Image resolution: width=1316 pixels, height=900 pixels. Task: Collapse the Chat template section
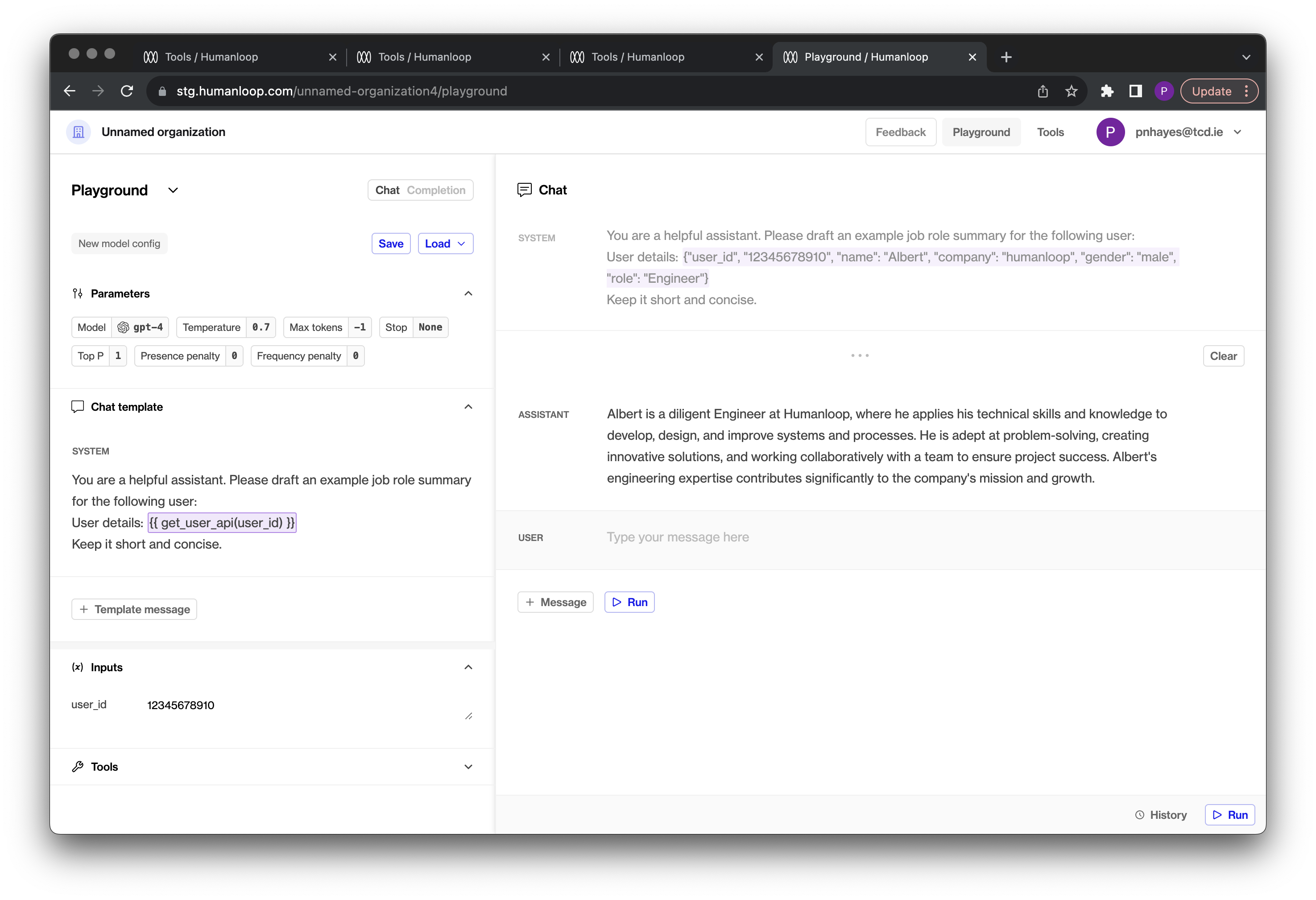point(468,406)
